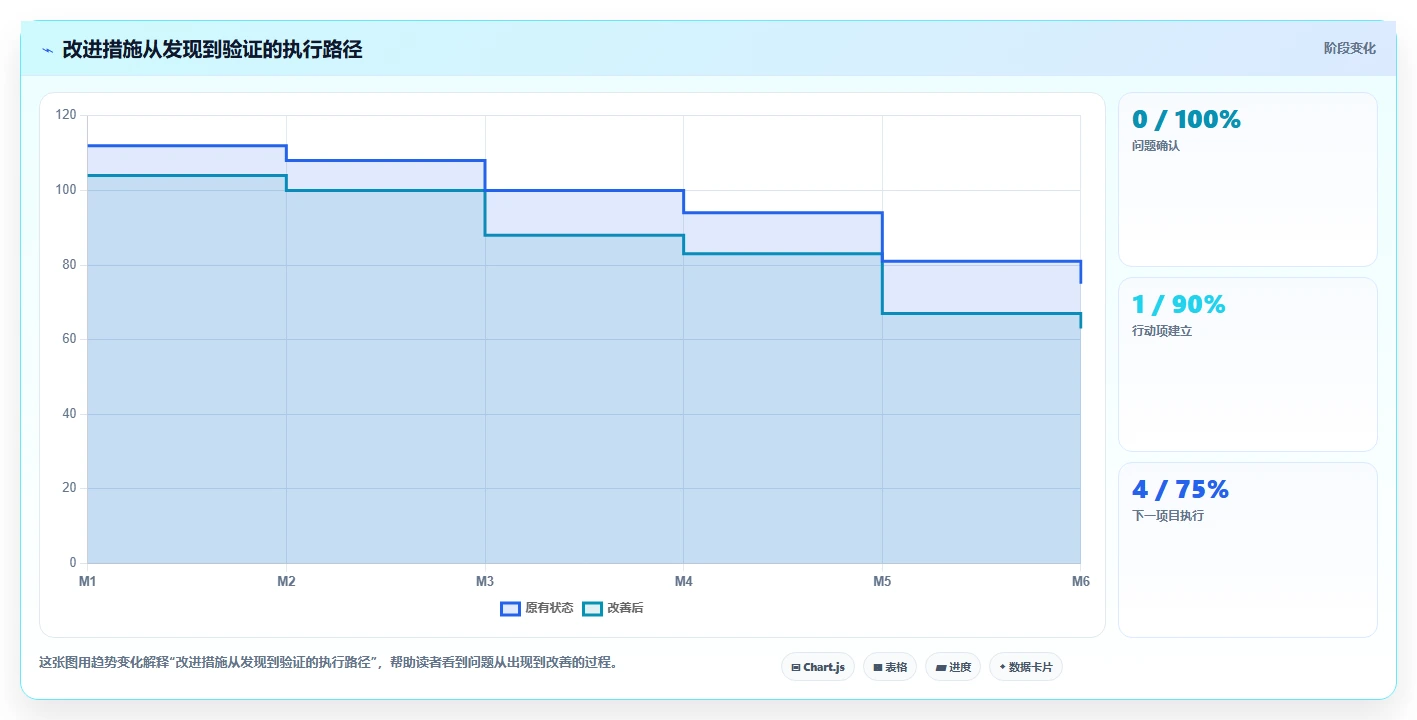Click the 进度 tag
The image size is (1417, 720).
pyautogui.click(x=952, y=667)
